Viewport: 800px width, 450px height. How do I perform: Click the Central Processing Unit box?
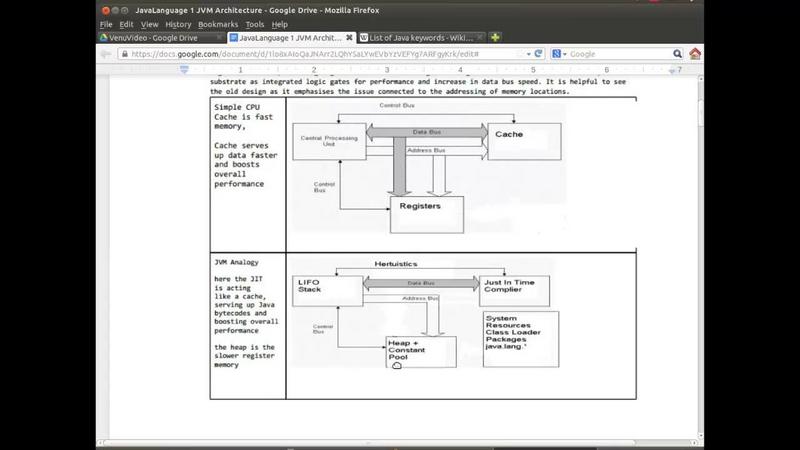coord(329,141)
